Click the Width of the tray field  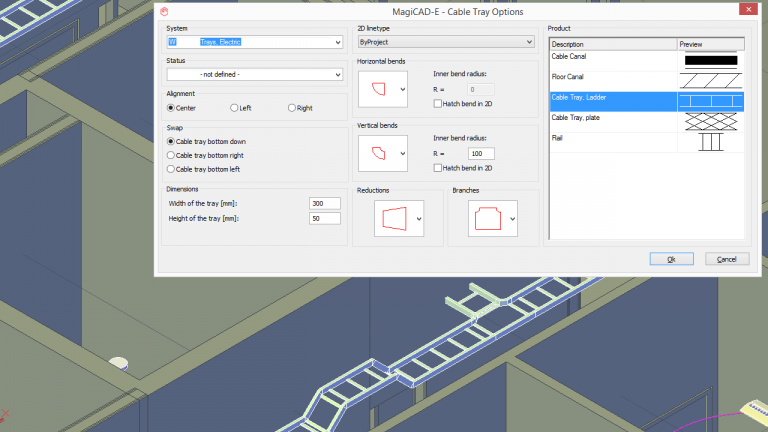click(325, 203)
